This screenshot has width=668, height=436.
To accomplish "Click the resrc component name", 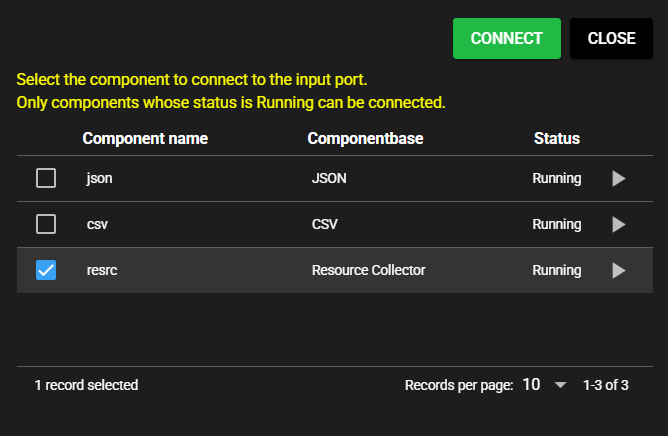I will click(102, 270).
